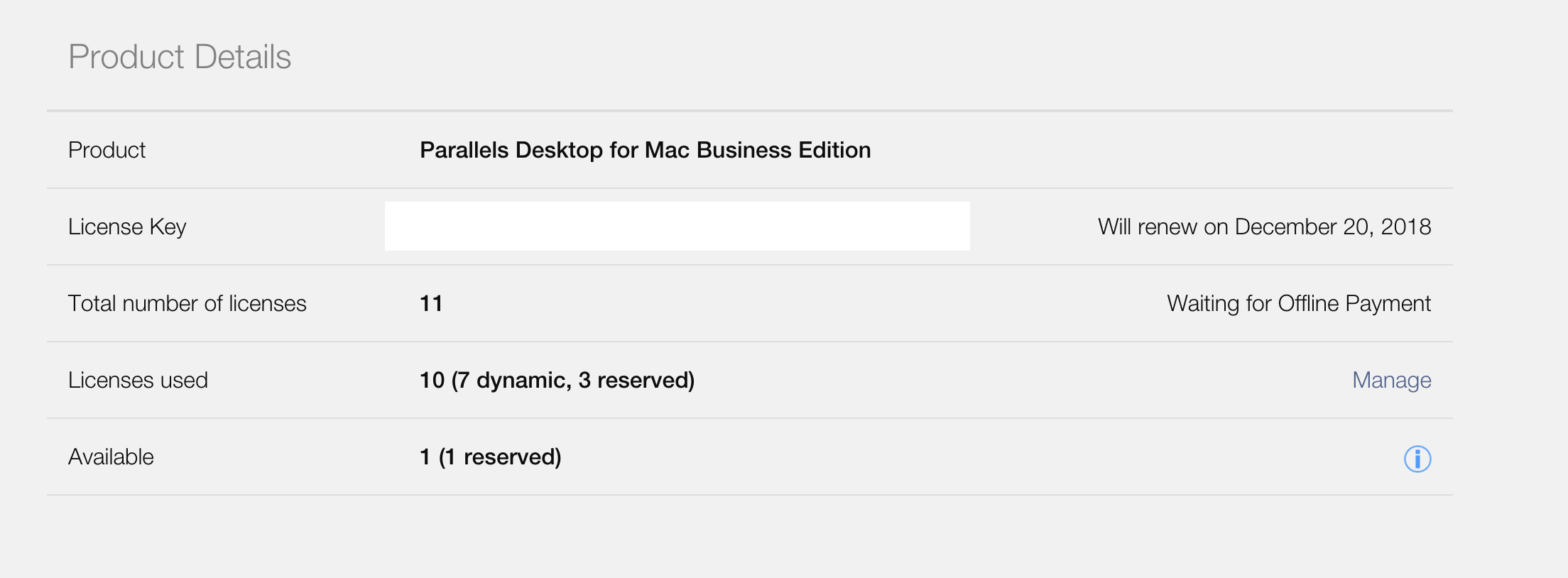The image size is (1568, 578).
Task: Click the blacked-out License Key field
Action: tap(677, 227)
